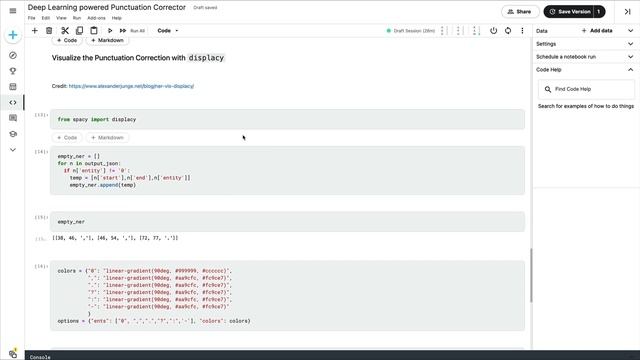Cut the cell with scissors icon
Viewport: 640px width, 360px height.
click(65, 31)
